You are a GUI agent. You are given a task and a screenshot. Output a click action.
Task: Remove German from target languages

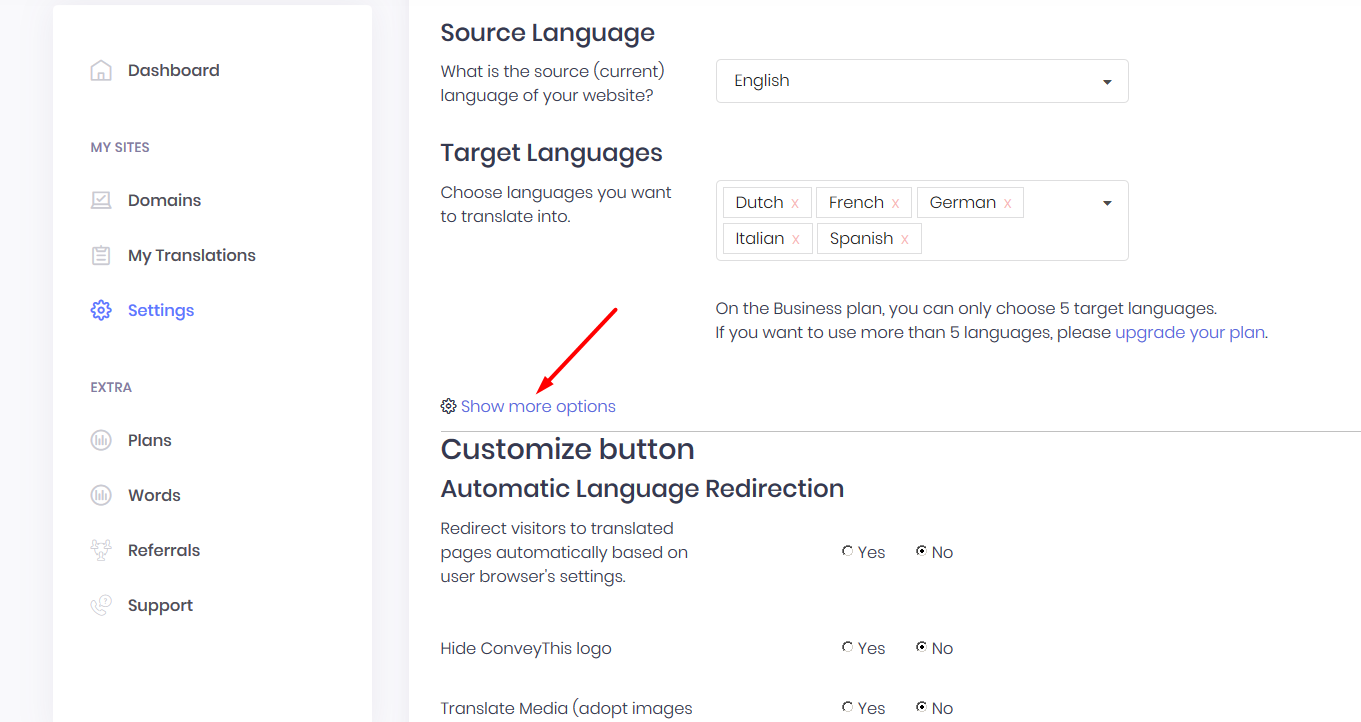point(1007,203)
